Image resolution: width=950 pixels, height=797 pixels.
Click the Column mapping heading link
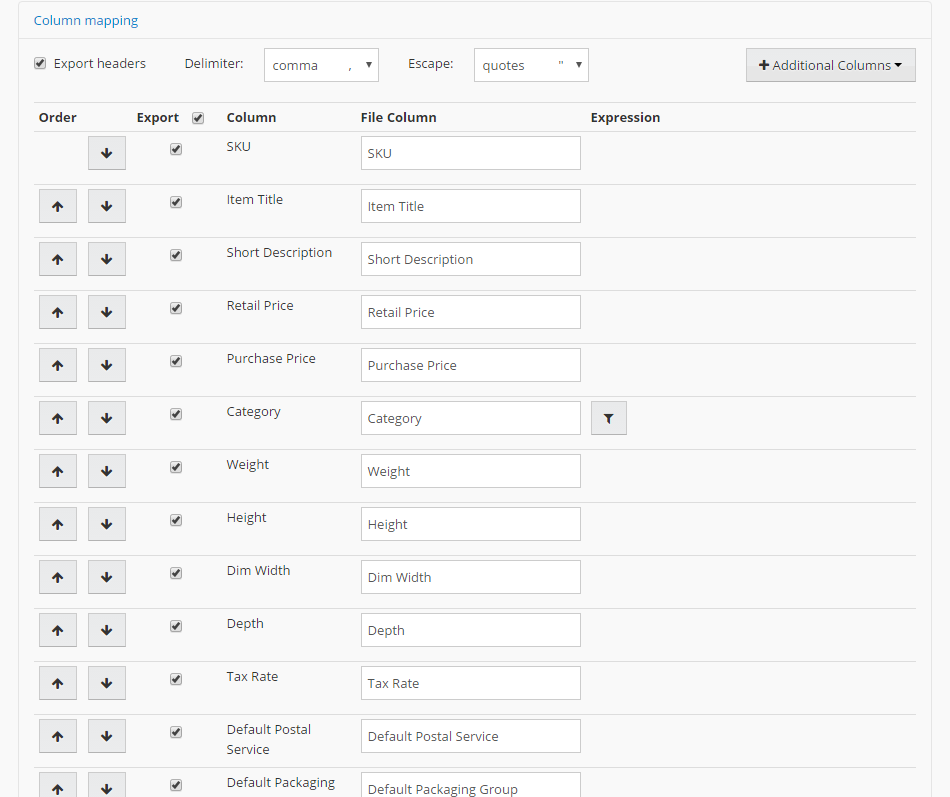coord(86,20)
